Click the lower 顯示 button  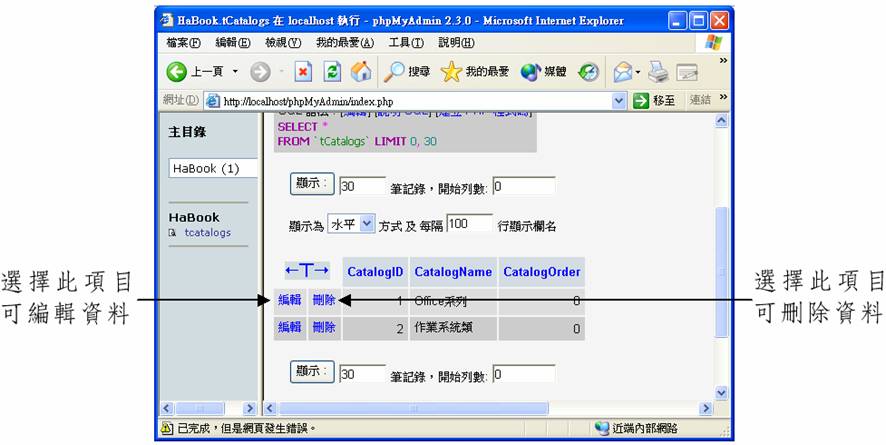(312, 372)
